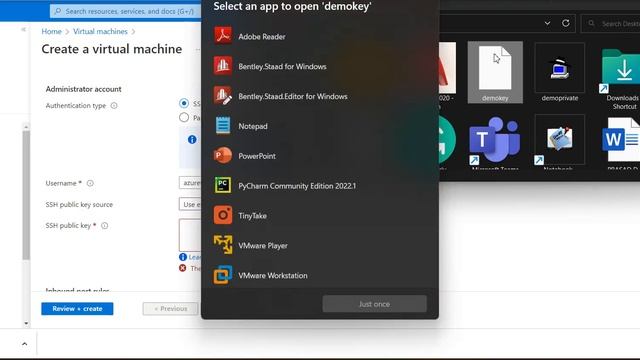Expand the bottom-left chevron panel

tap(24, 344)
